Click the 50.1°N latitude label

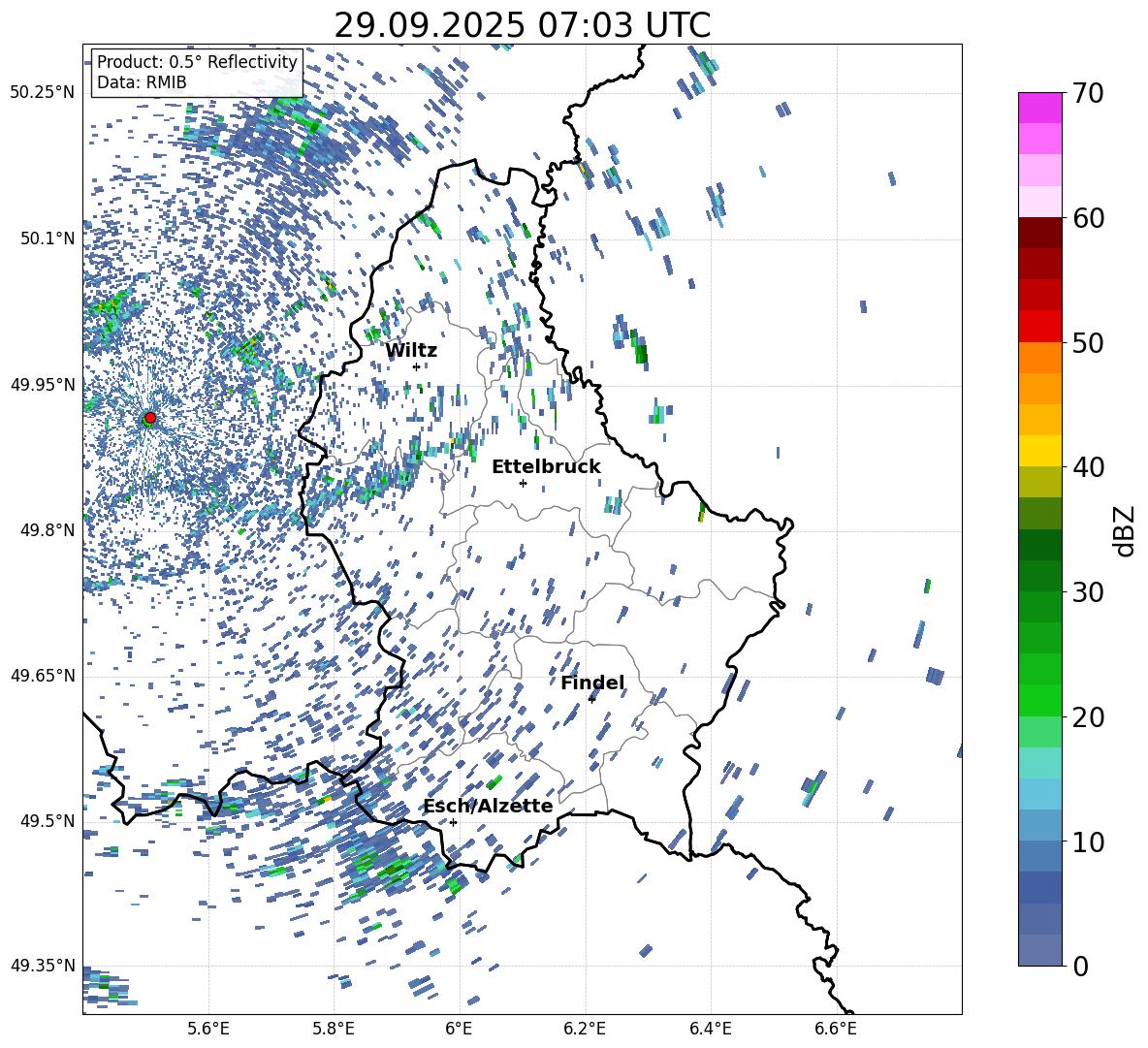48,239
